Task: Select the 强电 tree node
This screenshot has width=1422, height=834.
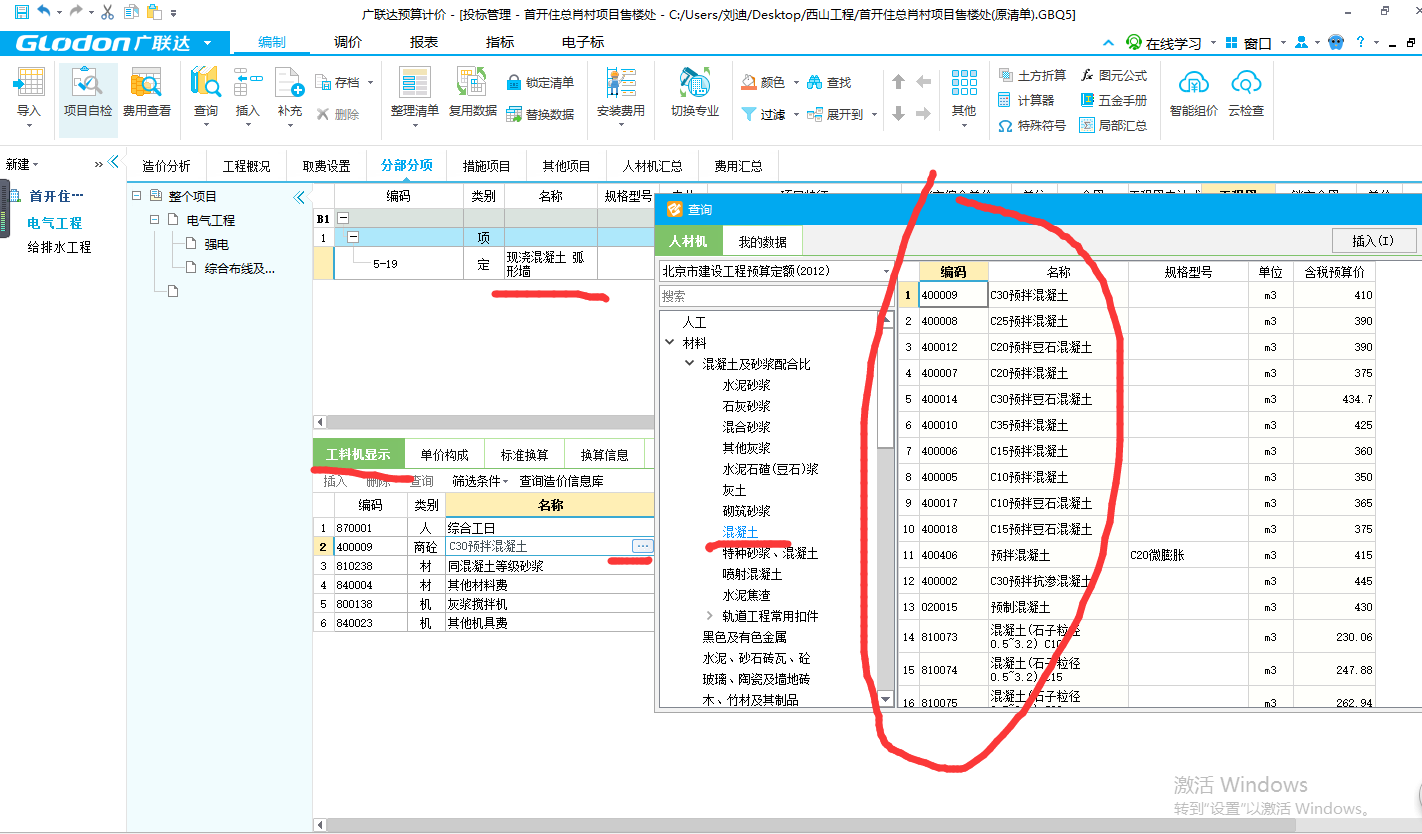Action: click(x=216, y=243)
